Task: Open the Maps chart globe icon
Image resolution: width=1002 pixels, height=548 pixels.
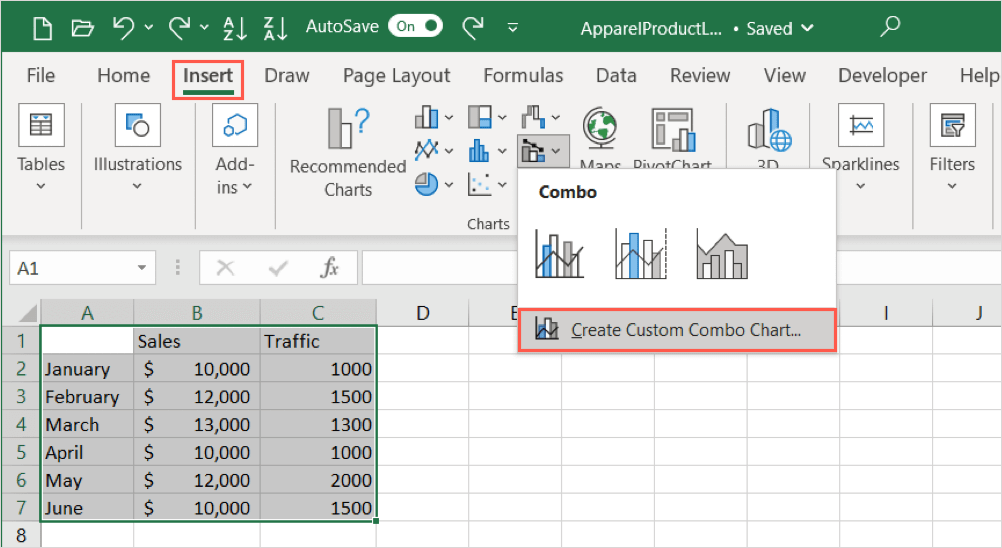Action: click(x=600, y=128)
